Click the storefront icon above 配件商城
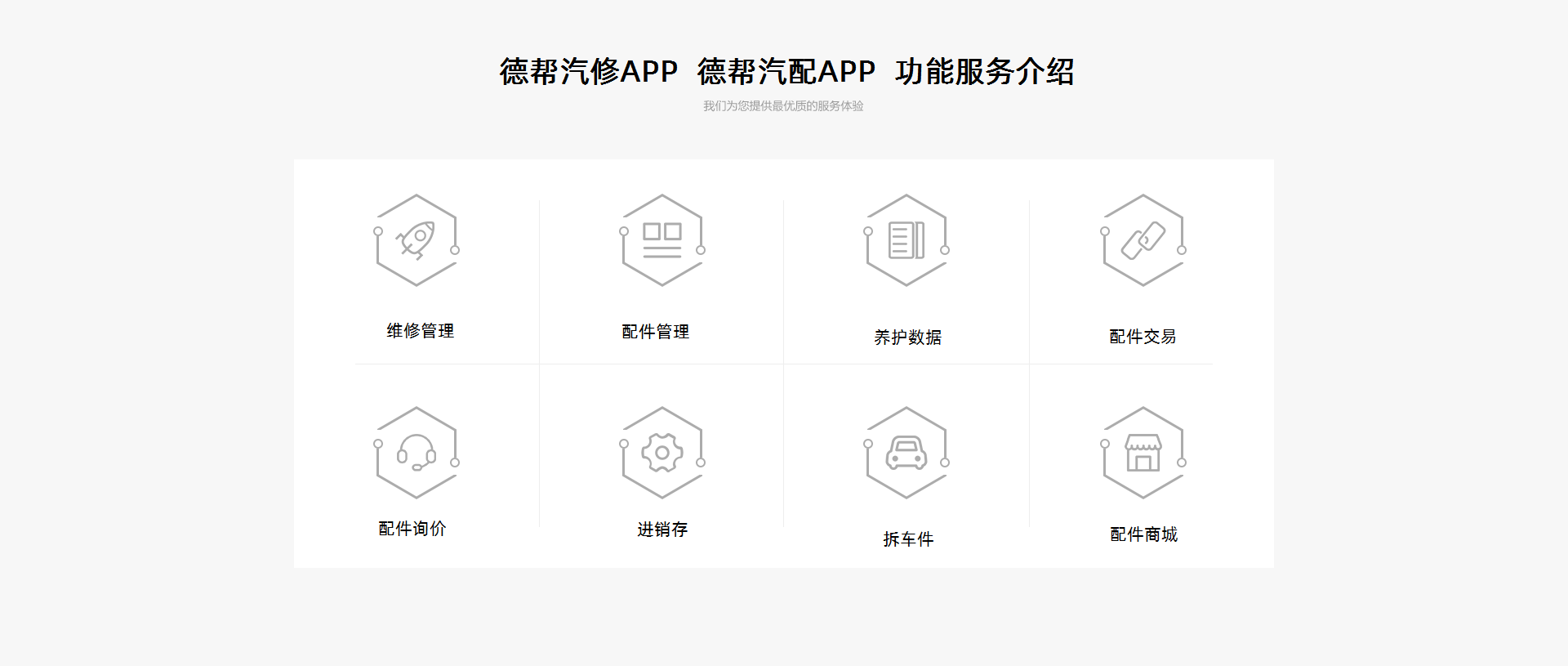Image resolution: width=1568 pixels, height=666 pixels. 1143,453
